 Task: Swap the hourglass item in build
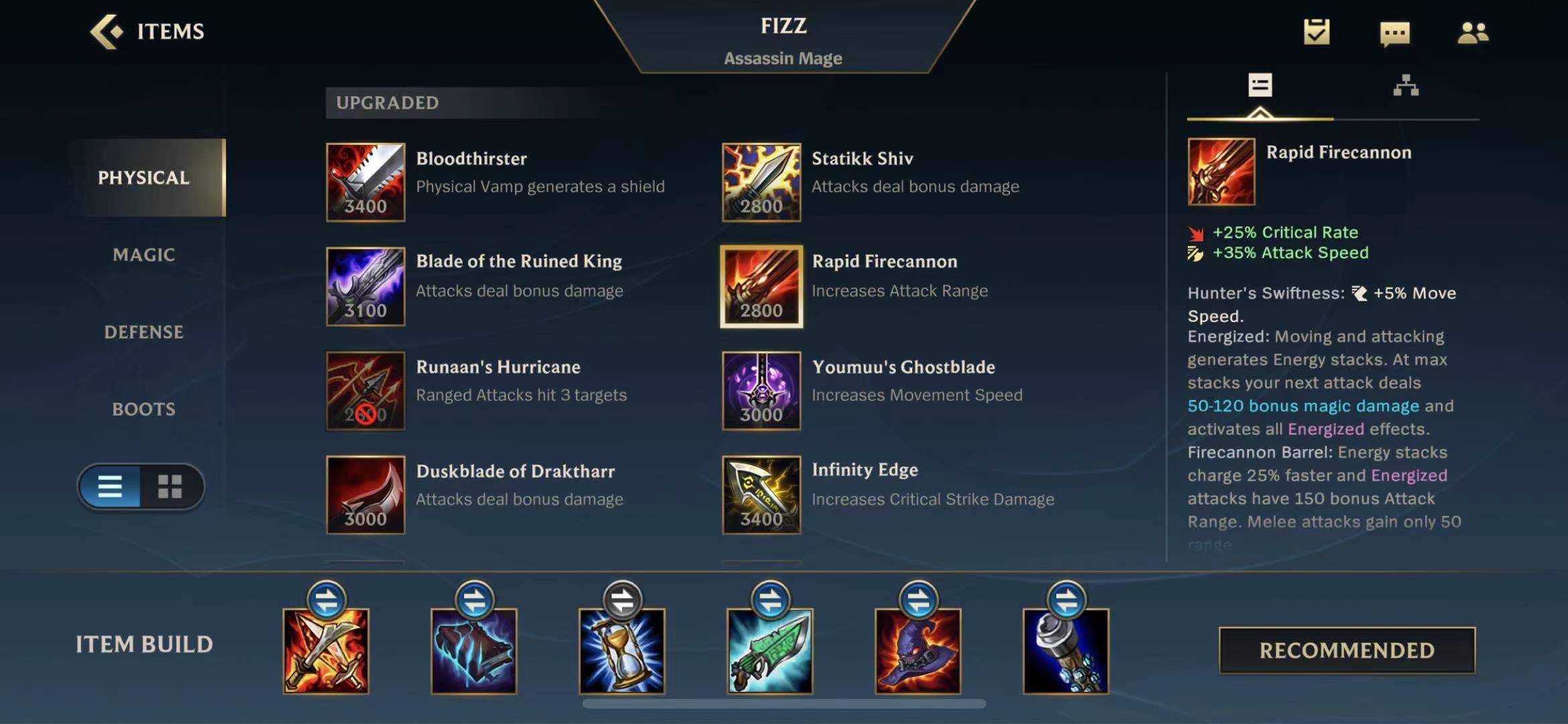pos(622,599)
